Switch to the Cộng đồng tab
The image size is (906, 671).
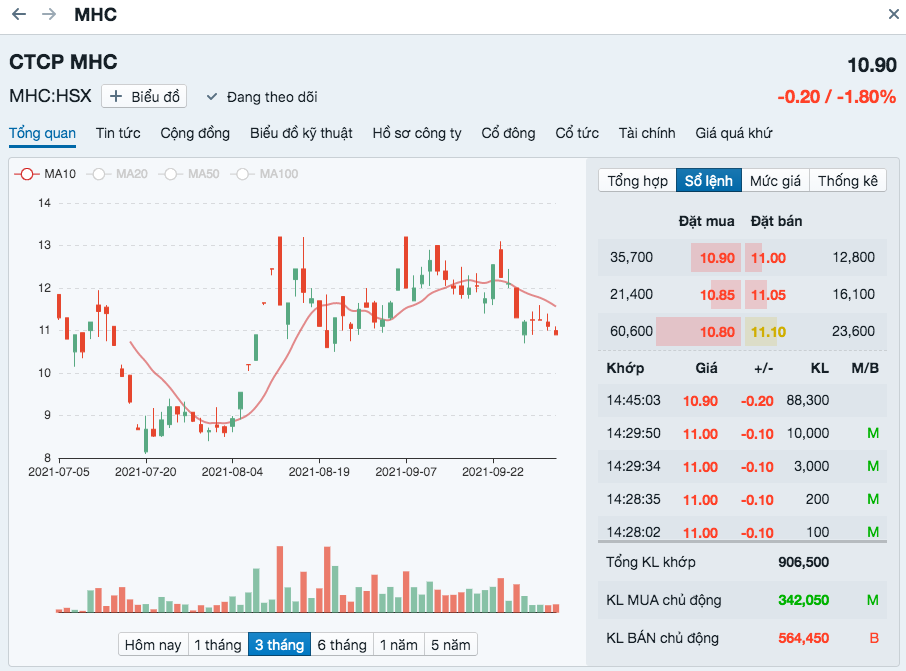coord(195,133)
